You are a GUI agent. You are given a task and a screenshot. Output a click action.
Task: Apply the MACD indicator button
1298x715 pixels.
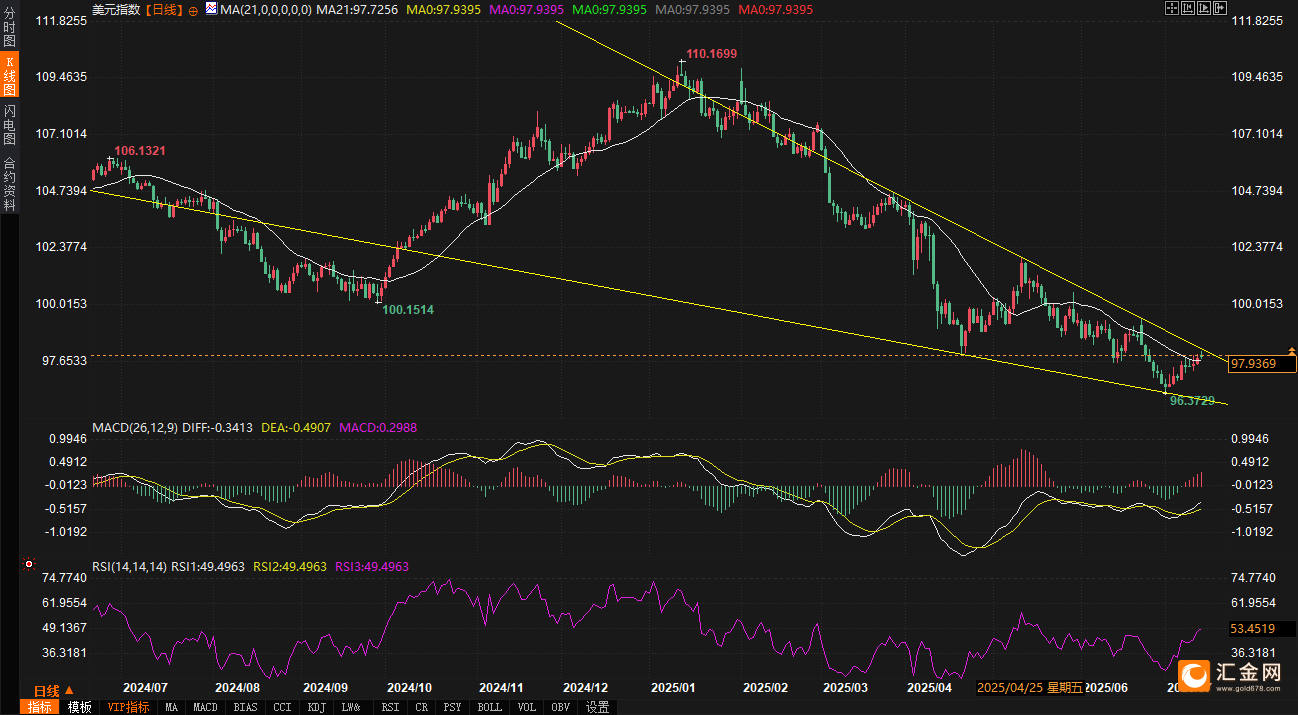(x=205, y=707)
